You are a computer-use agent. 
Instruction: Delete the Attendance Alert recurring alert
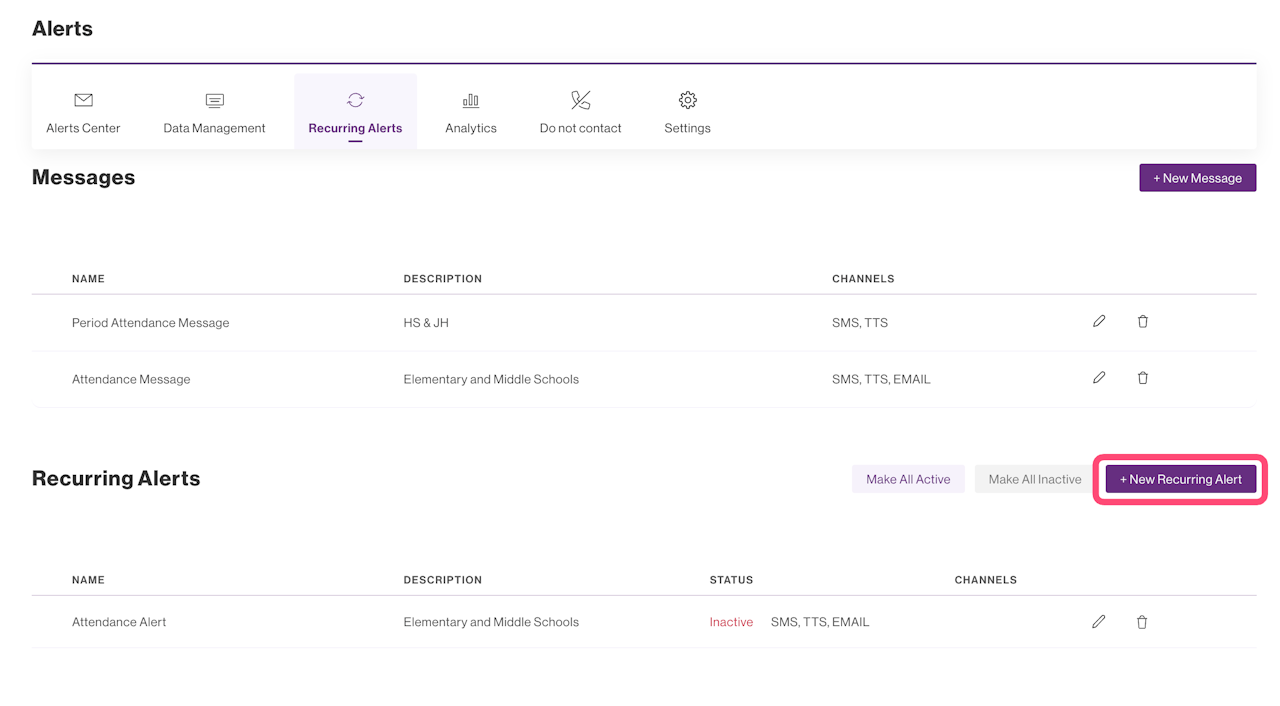pos(1141,622)
